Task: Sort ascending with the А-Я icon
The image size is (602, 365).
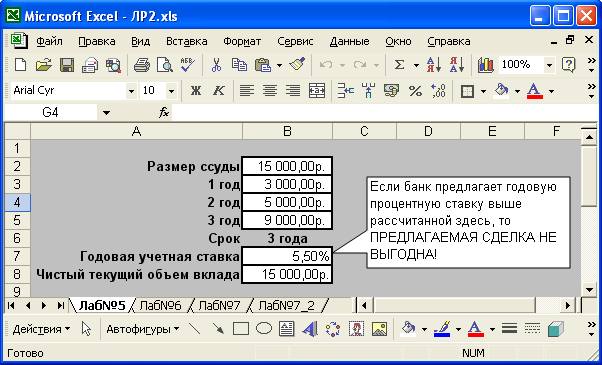Action: pyautogui.click(x=434, y=65)
